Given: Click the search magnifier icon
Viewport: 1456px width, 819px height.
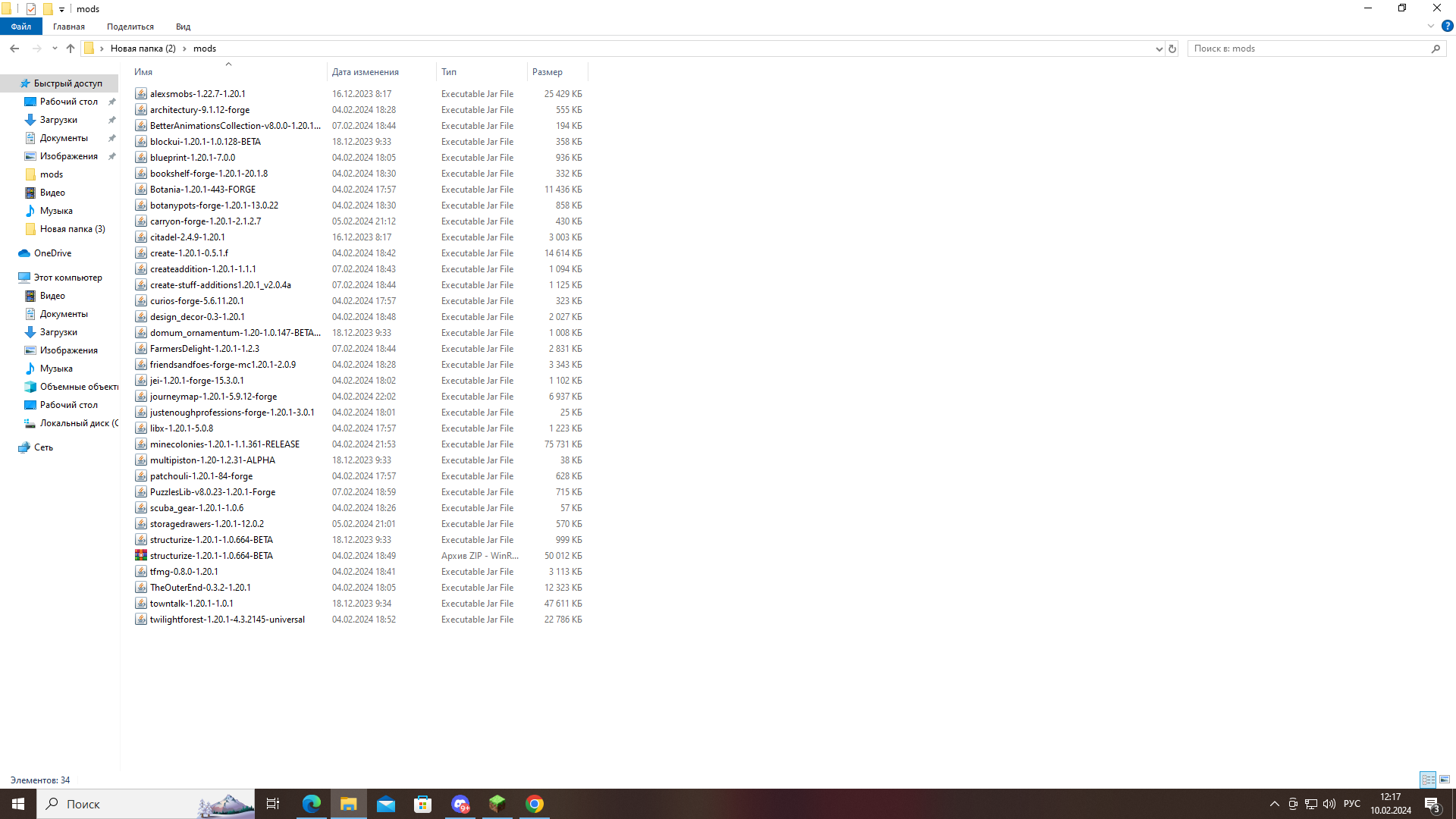Looking at the screenshot, I should [x=1436, y=49].
